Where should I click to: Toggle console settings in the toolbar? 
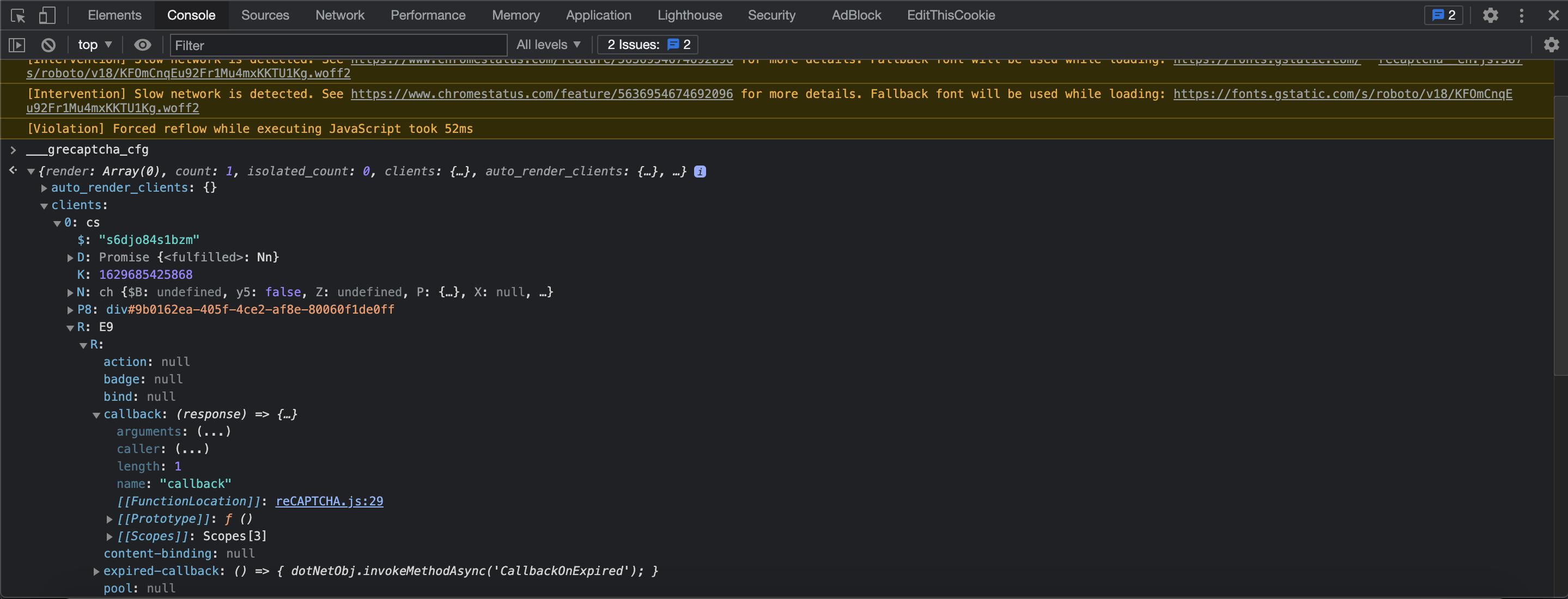[x=1551, y=45]
